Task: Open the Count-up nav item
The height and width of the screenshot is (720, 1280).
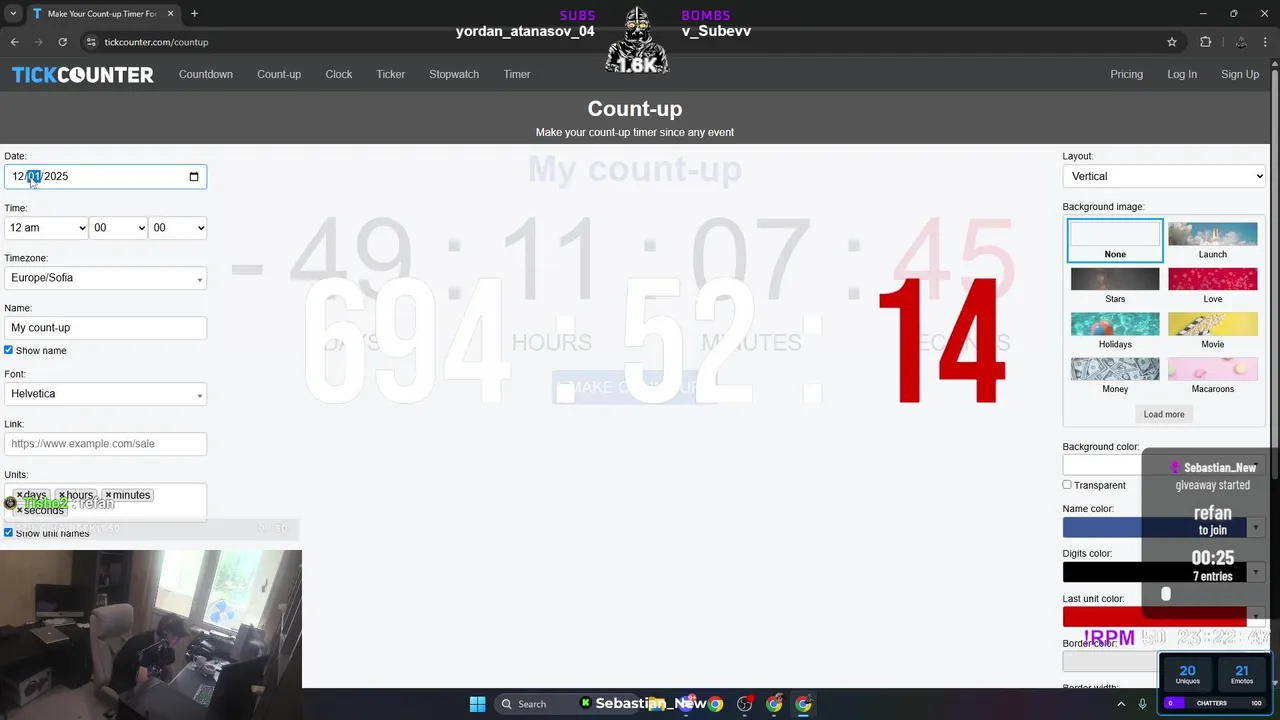Action: pyautogui.click(x=279, y=74)
